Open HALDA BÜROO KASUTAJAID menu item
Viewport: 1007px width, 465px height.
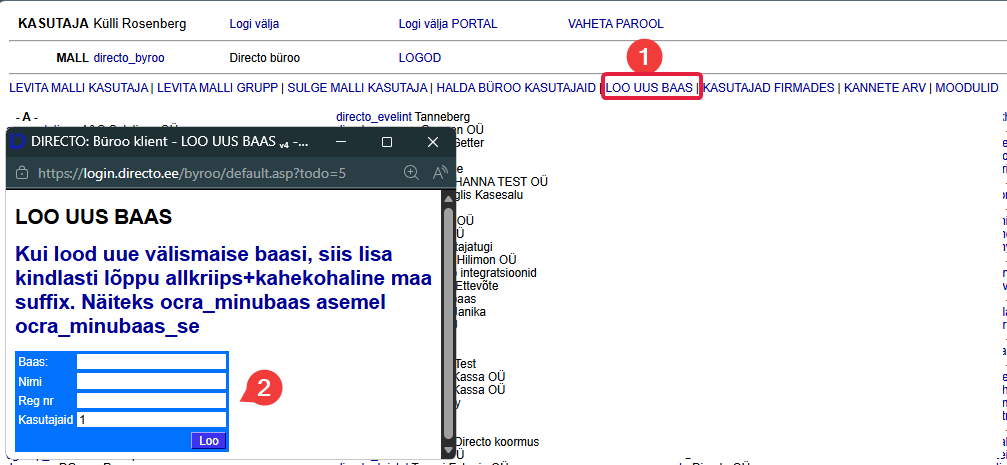click(518, 88)
